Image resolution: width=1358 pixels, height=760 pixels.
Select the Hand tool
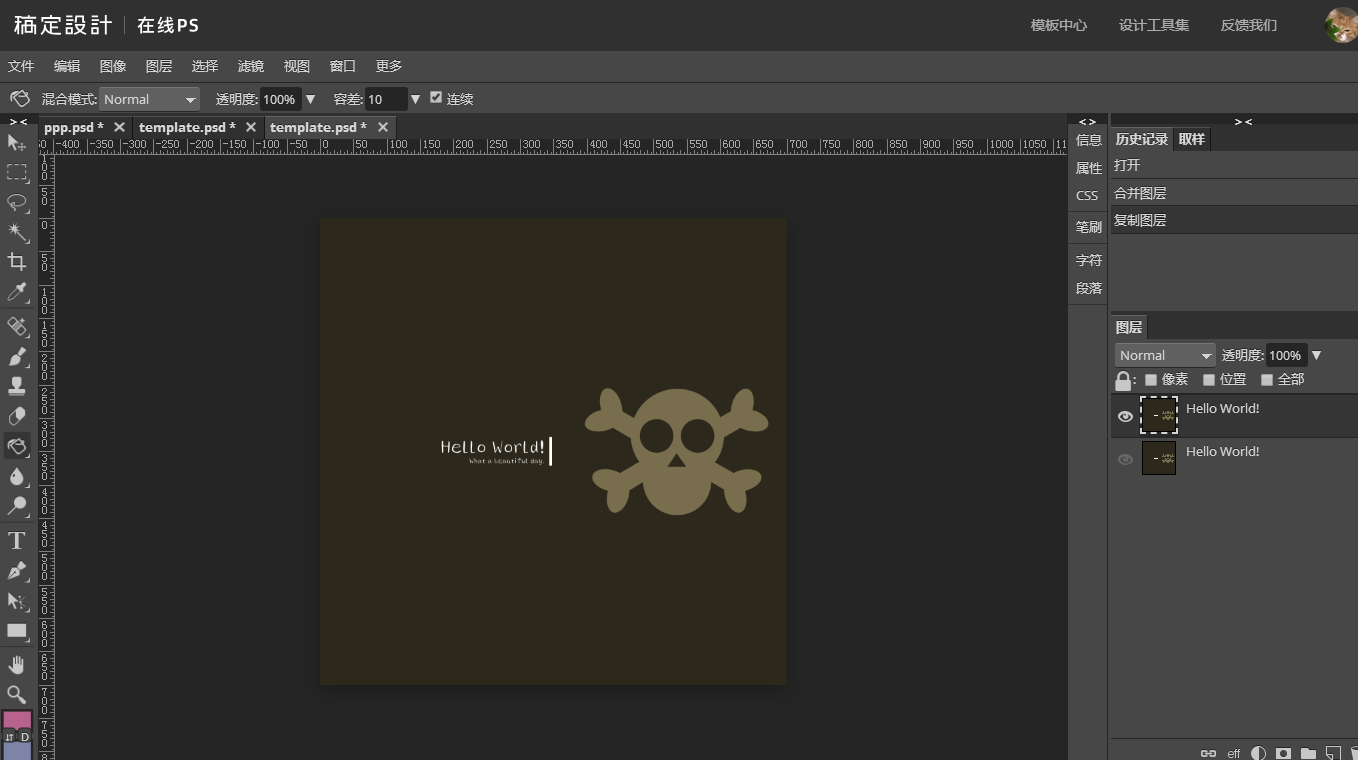click(17, 665)
